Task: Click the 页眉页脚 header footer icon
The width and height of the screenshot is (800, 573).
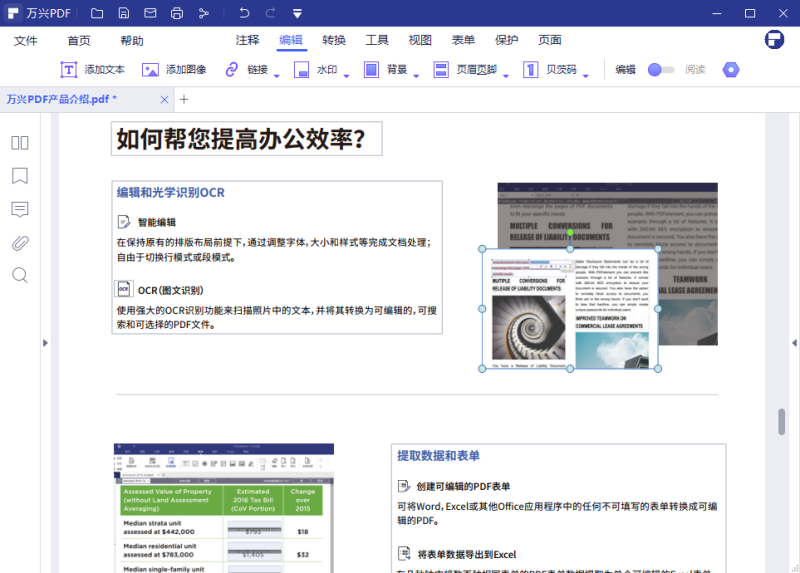Action: click(441, 69)
